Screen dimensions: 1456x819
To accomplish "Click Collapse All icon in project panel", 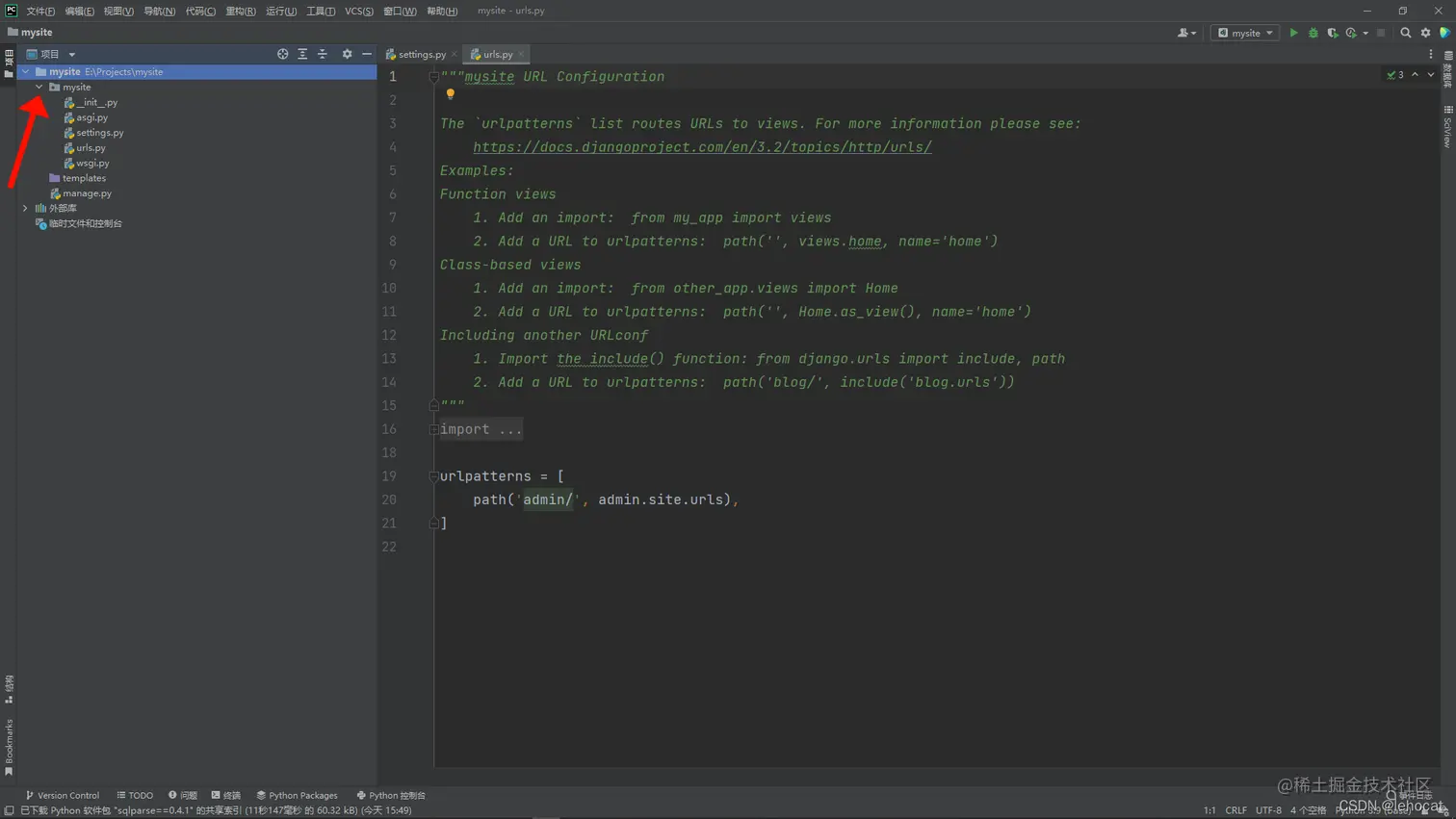I will click(323, 54).
